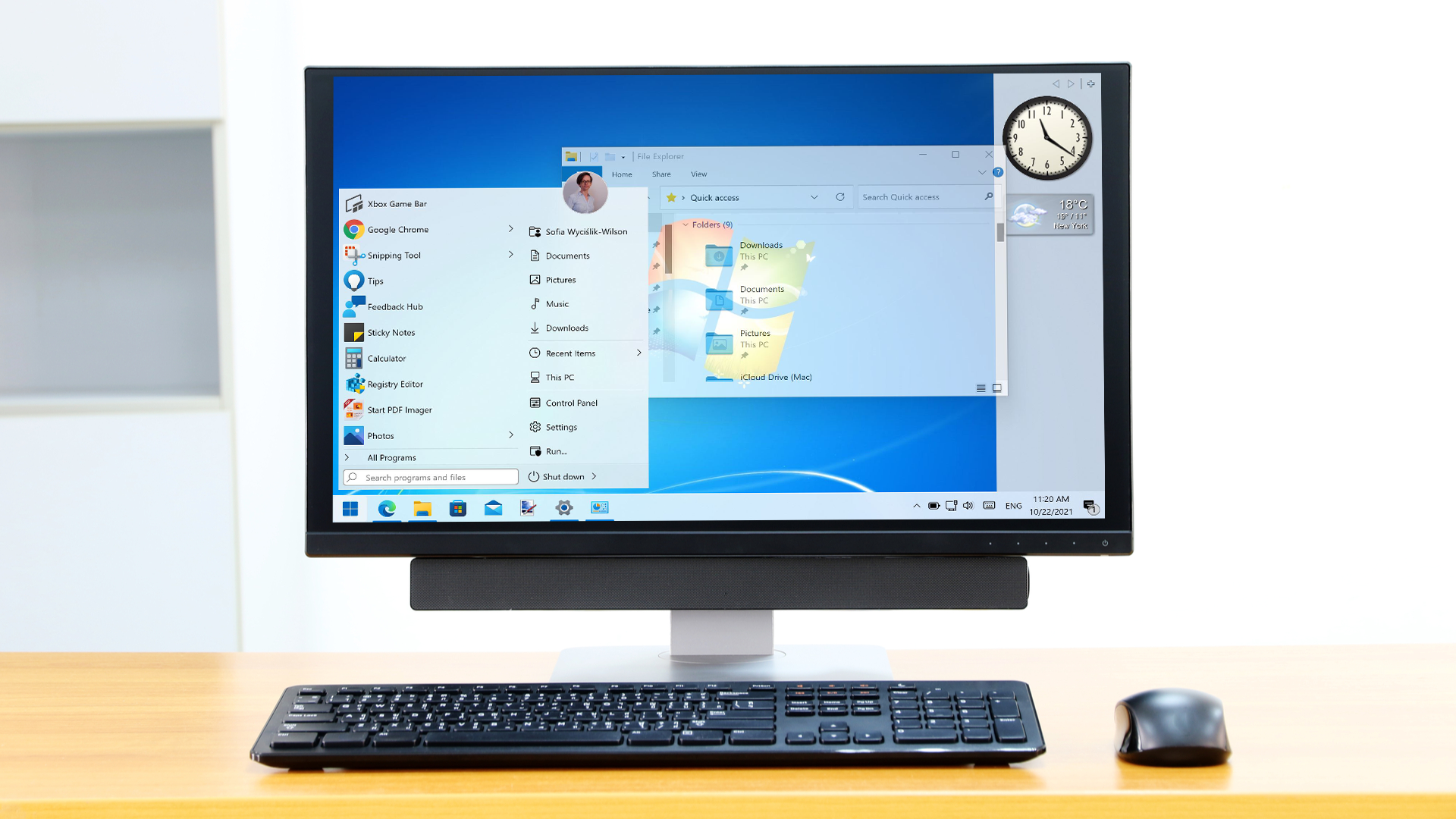
Task: Click Sofia Wycislik-Wilson user profile
Action: tap(585, 231)
